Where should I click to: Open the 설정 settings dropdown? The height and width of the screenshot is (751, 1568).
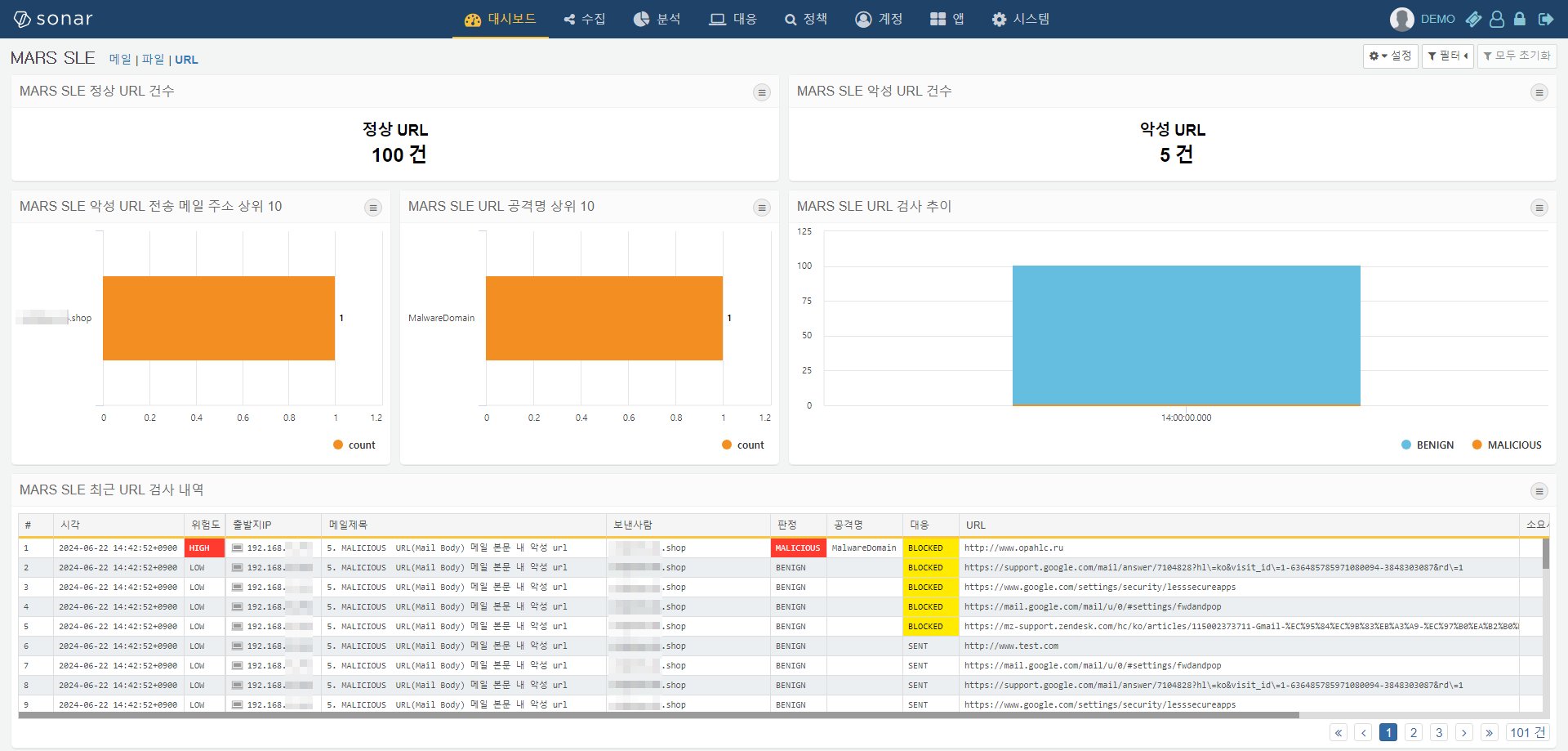click(1390, 56)
